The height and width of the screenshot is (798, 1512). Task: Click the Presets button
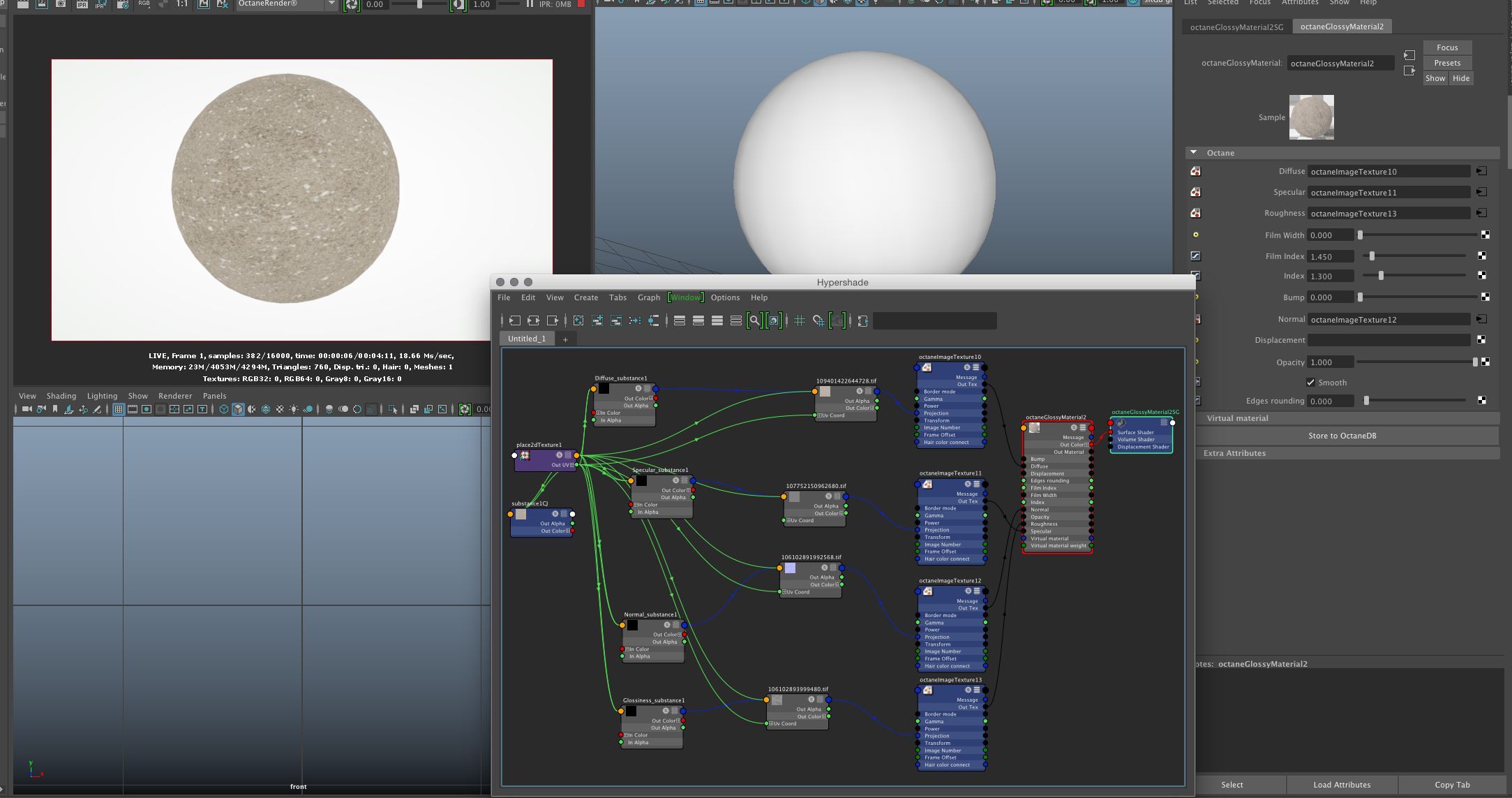pyautogui.click(x=1447, y=63)
